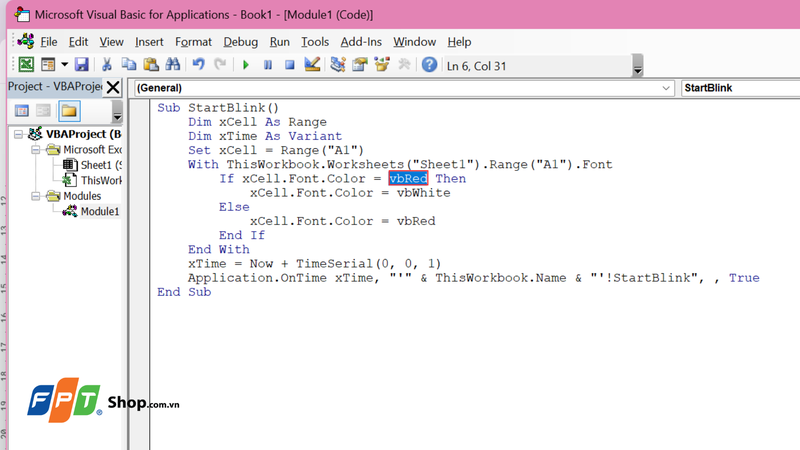
Task: Undo the last action
Action: point(198,65)
